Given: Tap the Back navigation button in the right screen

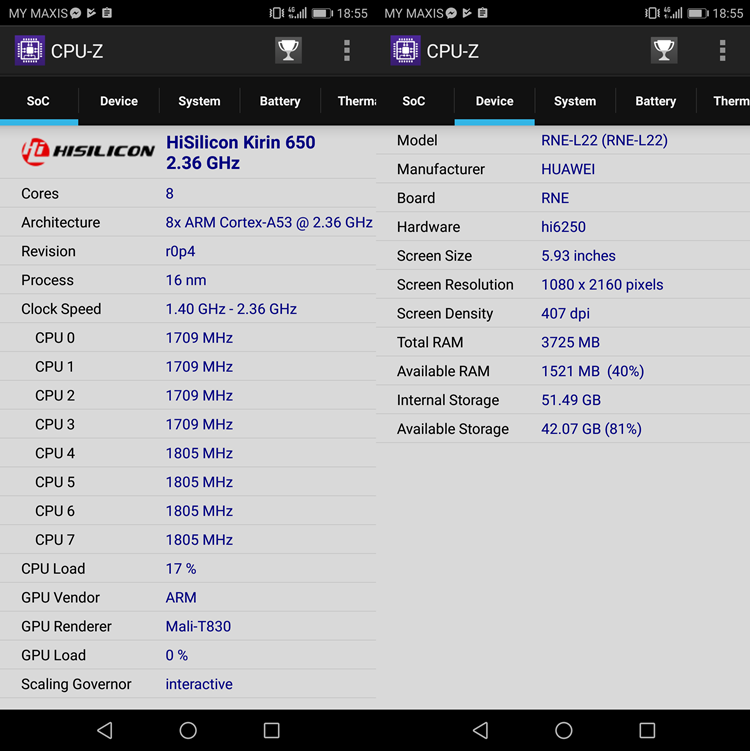Looking at the screenshot, I should [480, 730].
